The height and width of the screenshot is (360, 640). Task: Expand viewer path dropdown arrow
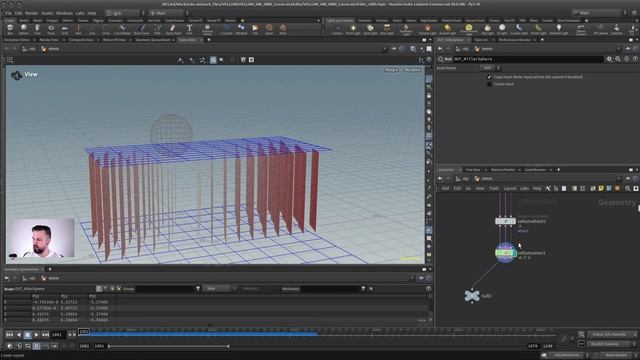(384, 49)
